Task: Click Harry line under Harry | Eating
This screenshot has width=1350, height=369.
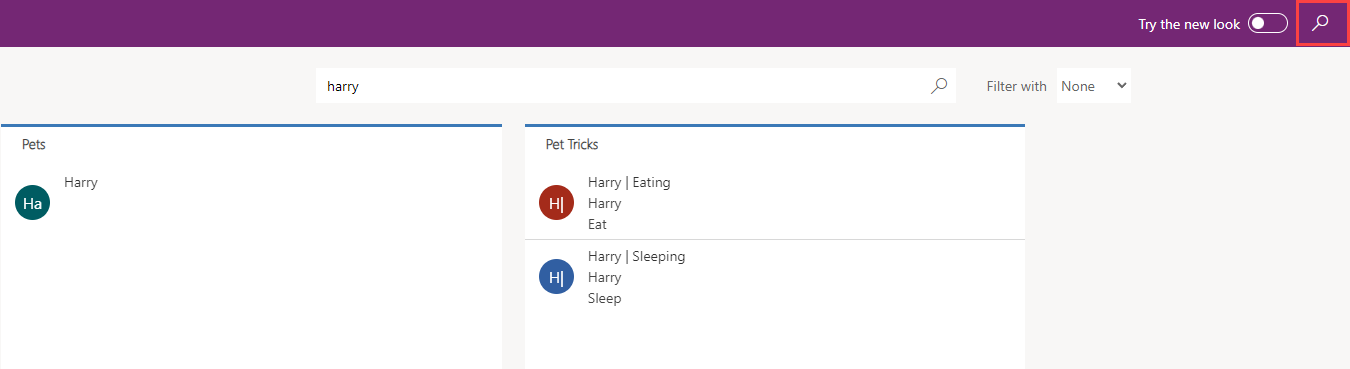Action: click(605, 203)
